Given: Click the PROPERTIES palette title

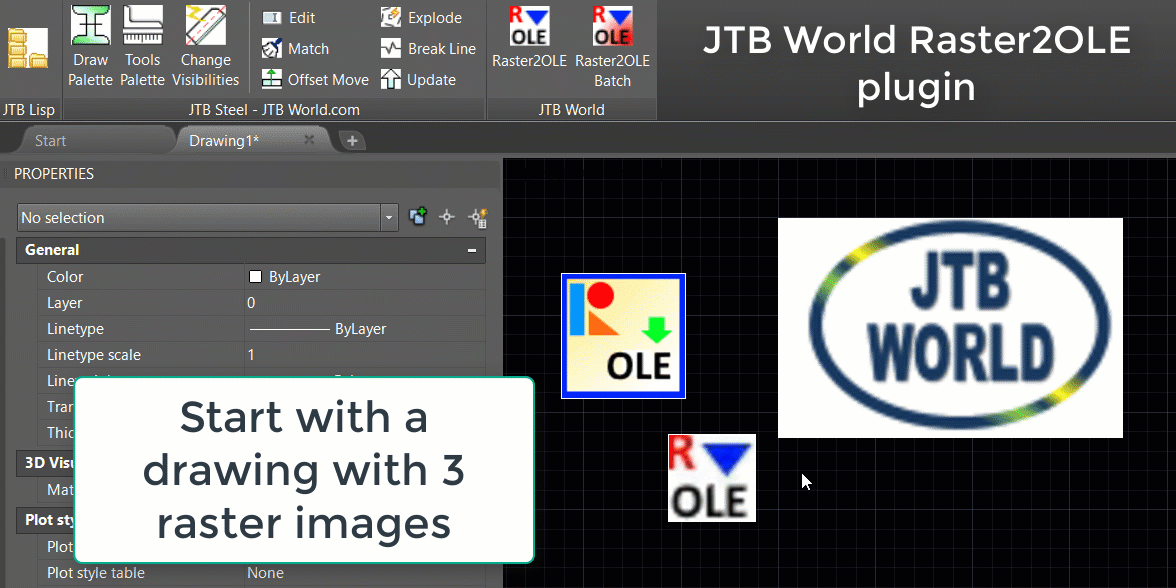Looking at the screenshot, I should [x=54, y=174].
